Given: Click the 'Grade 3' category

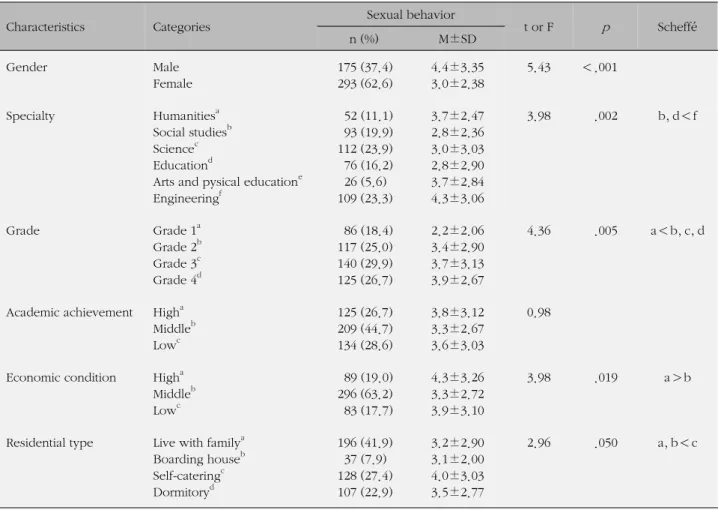Looking at the screenshot, I should [177, 263].
